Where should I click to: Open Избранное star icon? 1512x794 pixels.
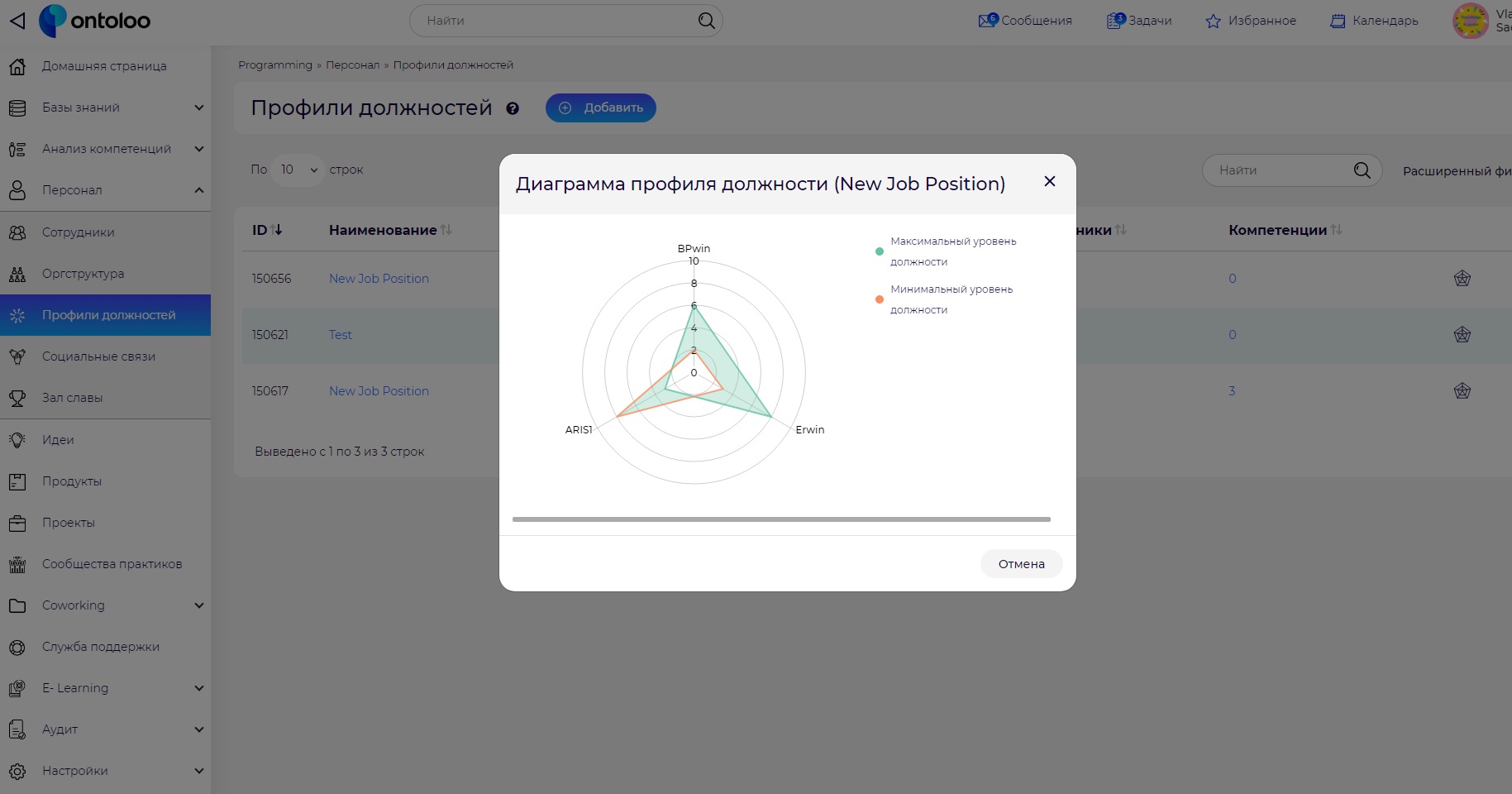tap(1213, 21)
